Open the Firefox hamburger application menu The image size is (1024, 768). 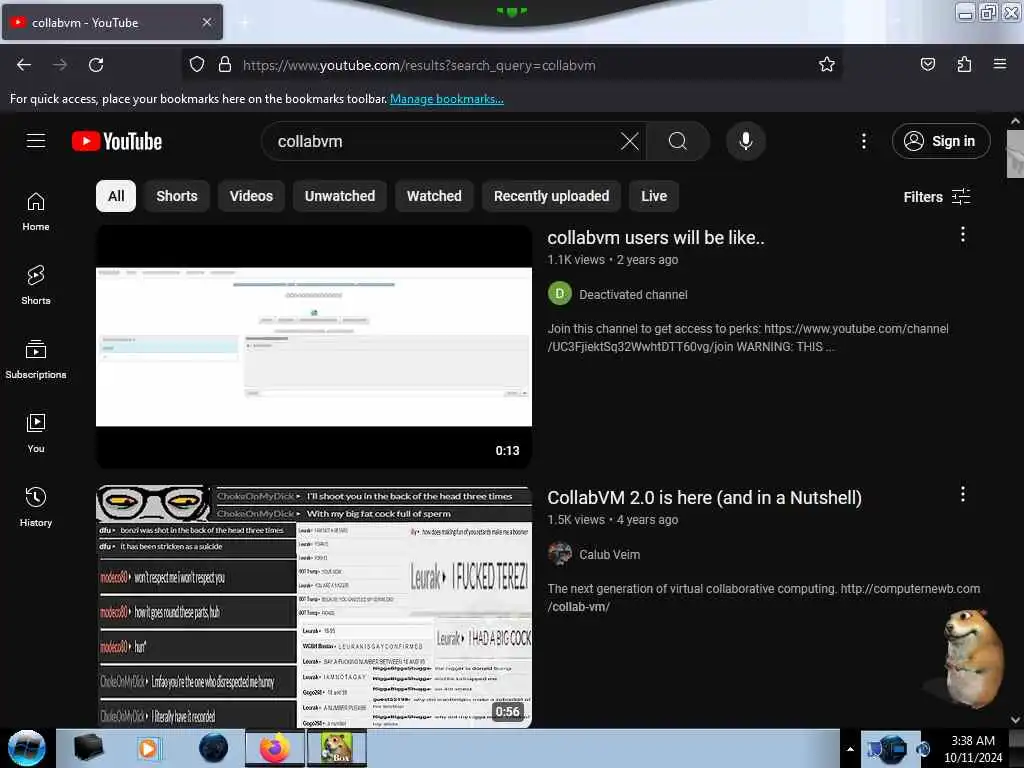click(999, 64)
